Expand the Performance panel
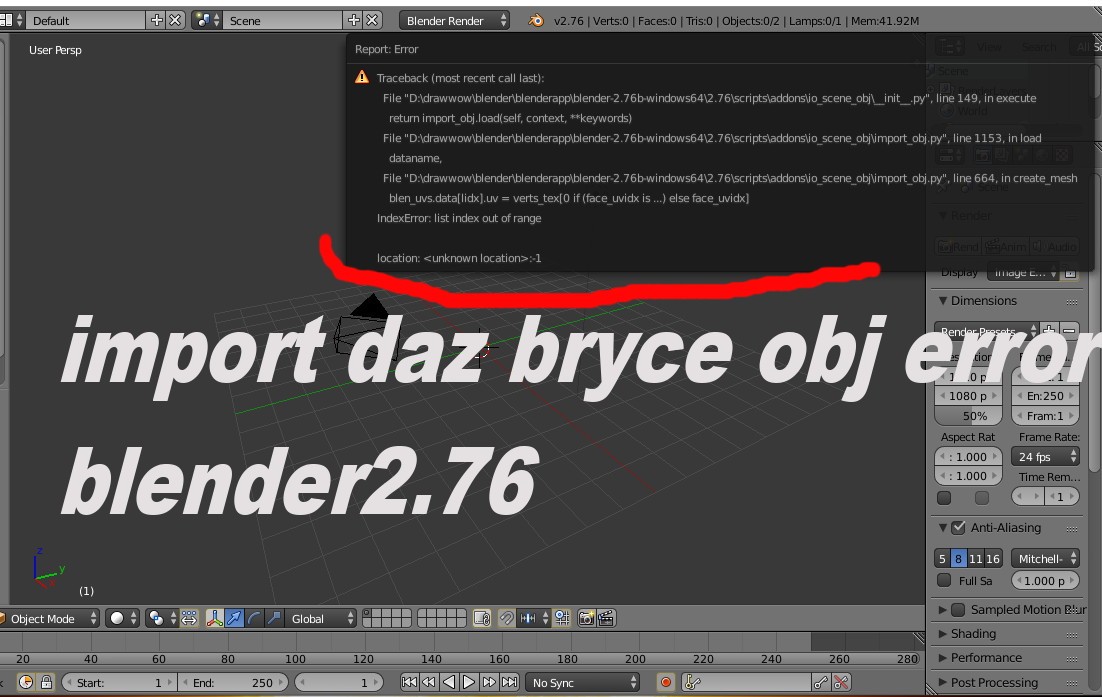Screen dimensions: 1102x697 click(942, 658)
